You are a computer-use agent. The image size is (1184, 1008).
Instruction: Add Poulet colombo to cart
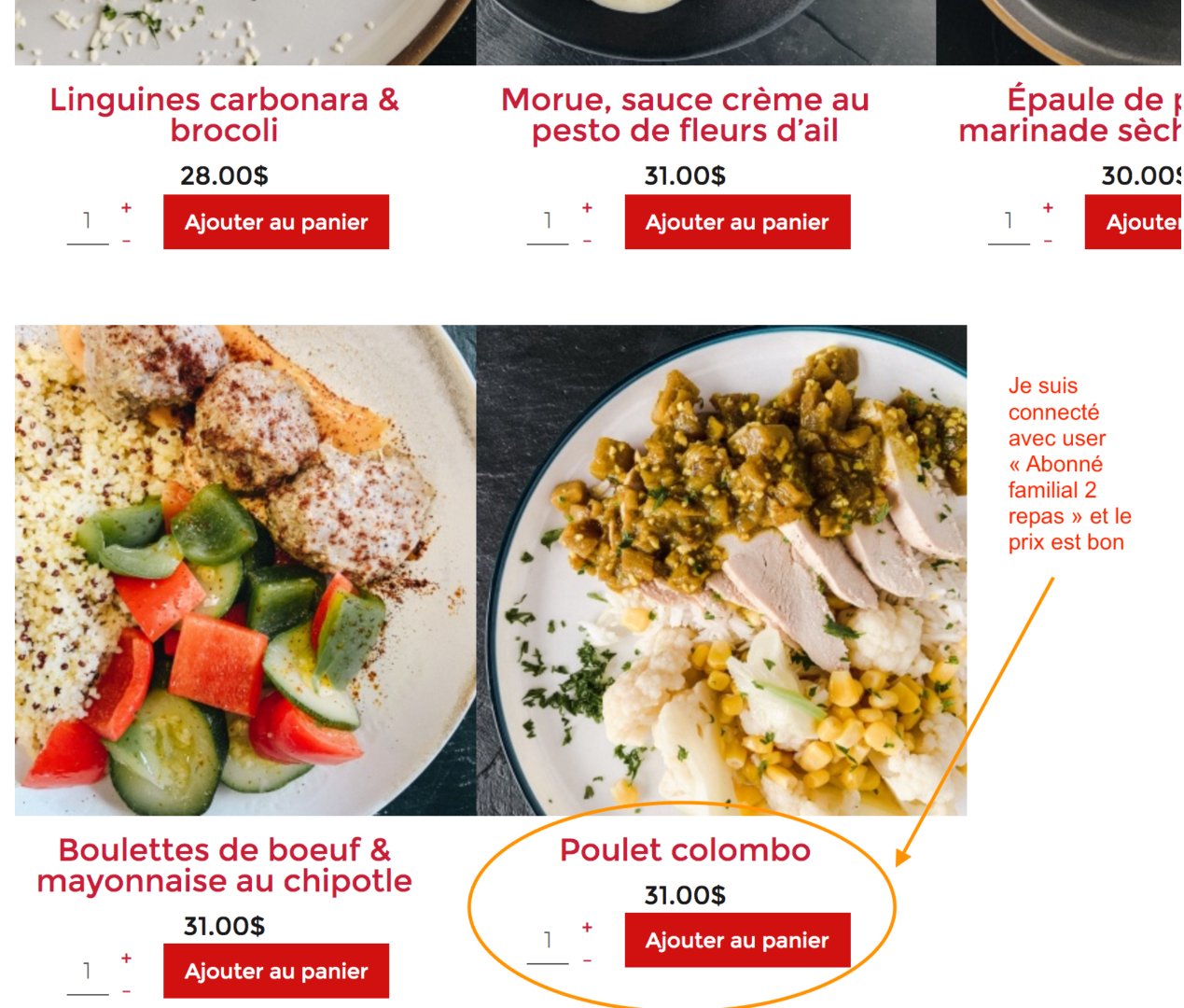click(x=737, y=940)
